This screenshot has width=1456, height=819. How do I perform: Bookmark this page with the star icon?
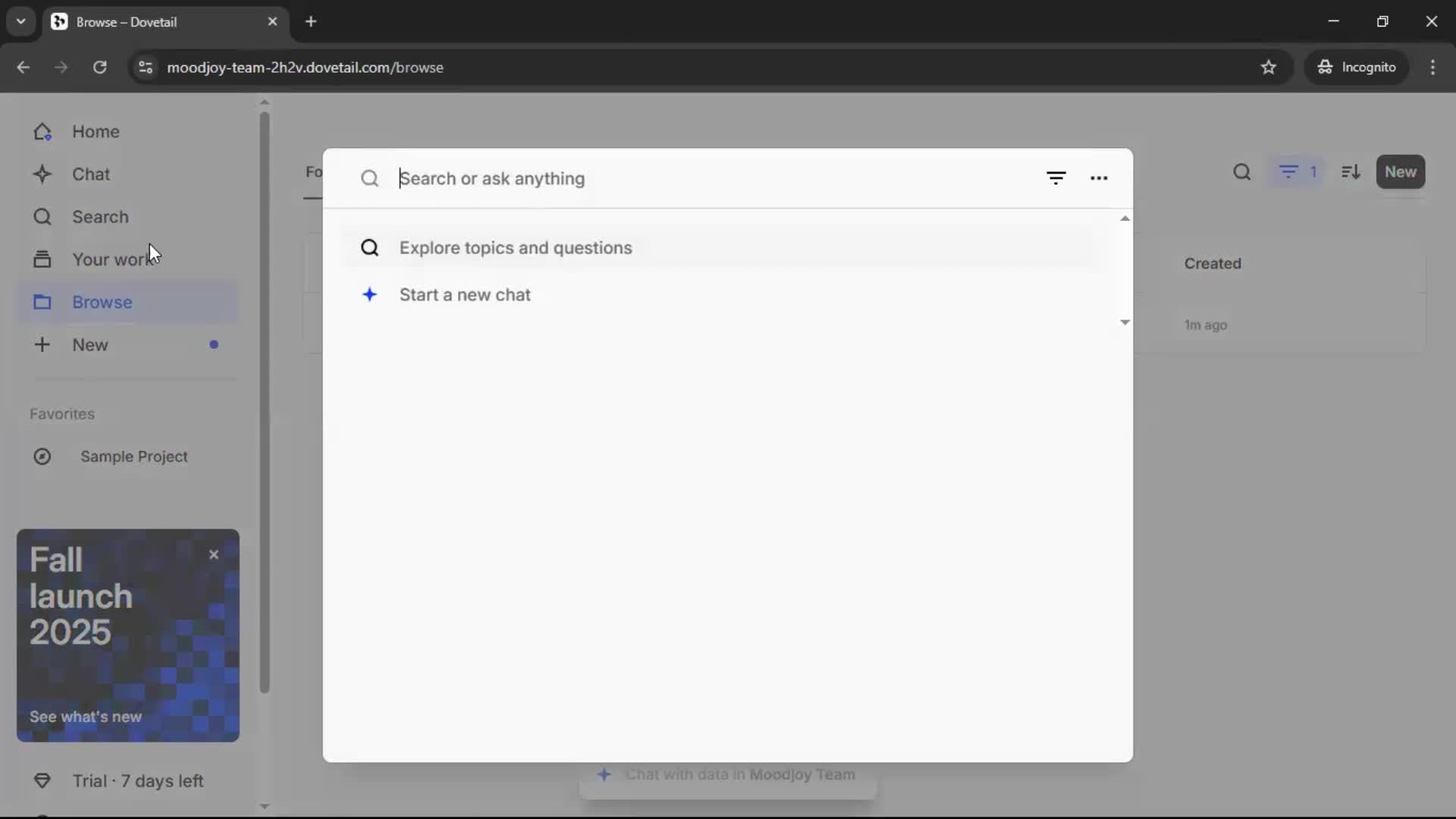click(x=1268, y=67)
